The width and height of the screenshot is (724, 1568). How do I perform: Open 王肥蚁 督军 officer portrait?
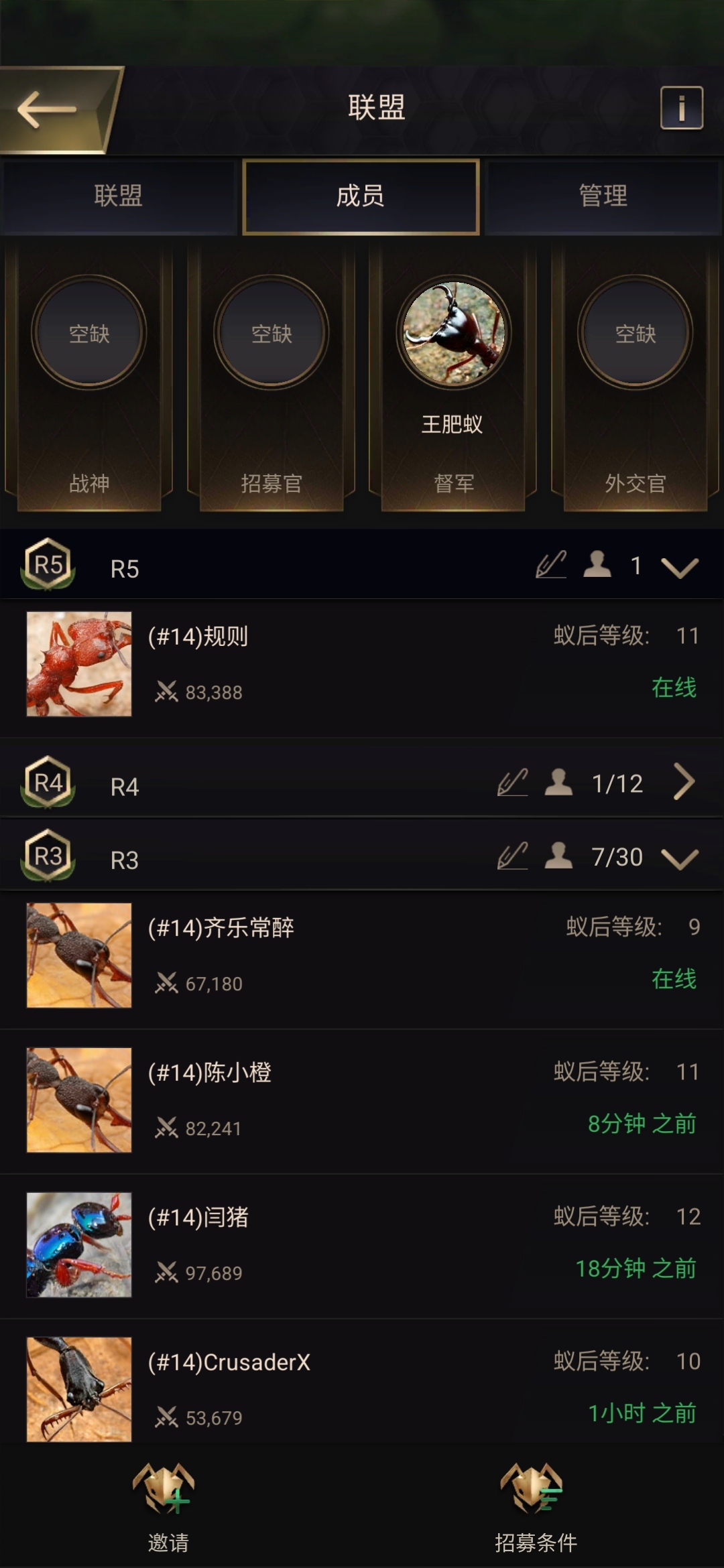453,333
